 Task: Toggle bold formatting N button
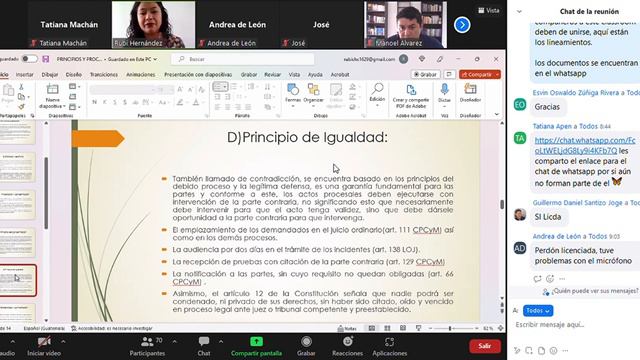click(94, 102)
